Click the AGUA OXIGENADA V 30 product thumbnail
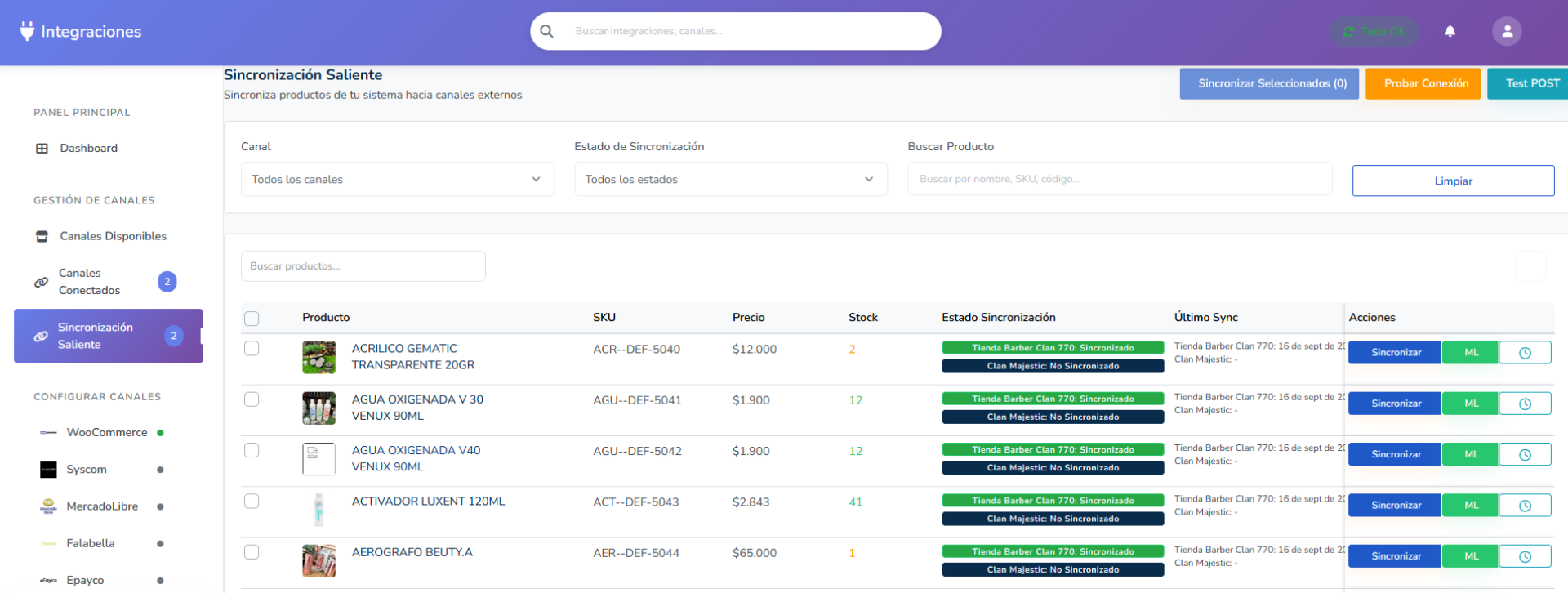 [x=318, y=408]
